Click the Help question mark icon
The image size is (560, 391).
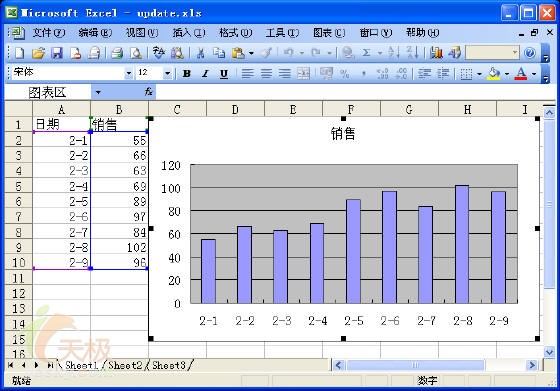pyautogui.click(x=530, y=53)
